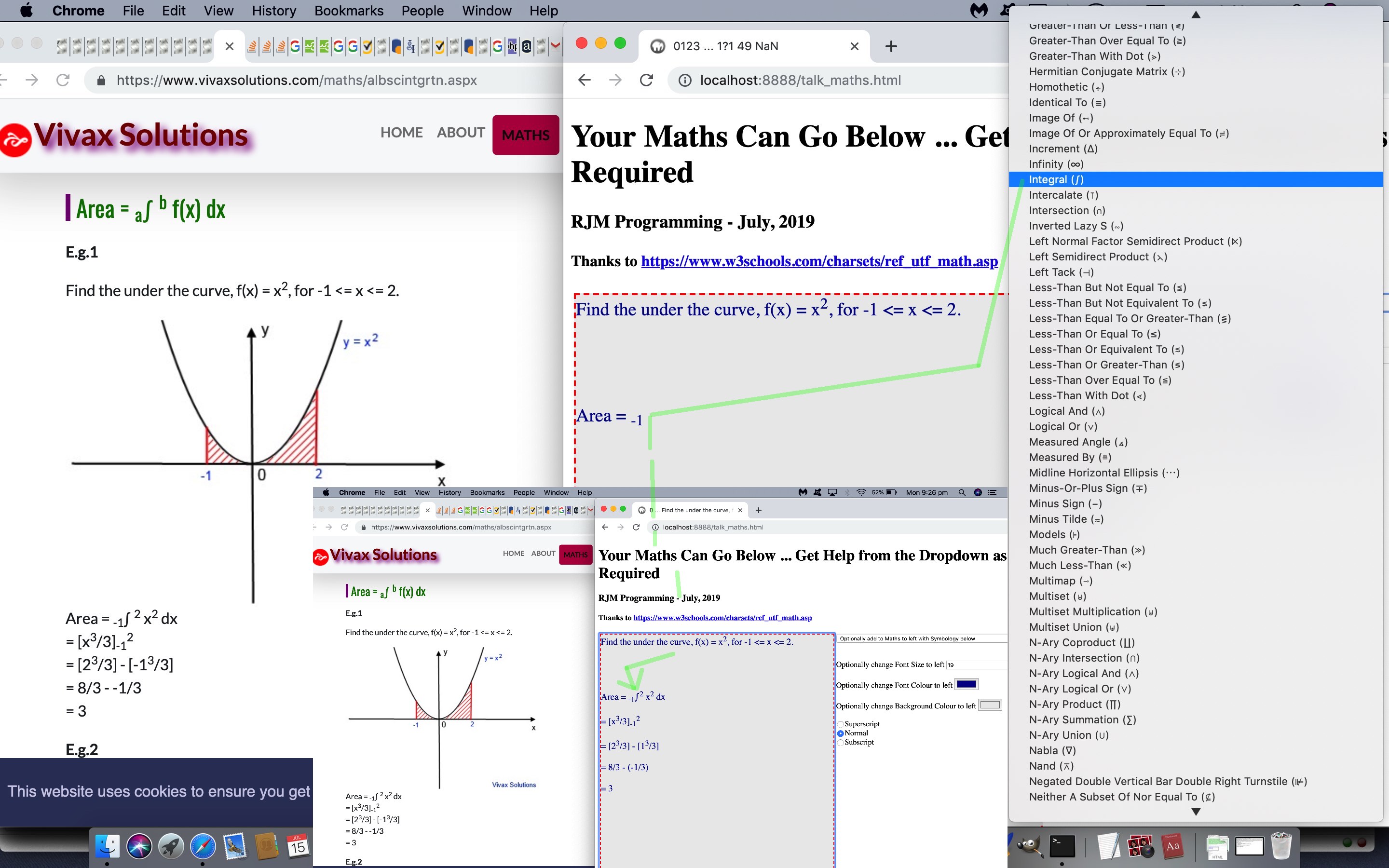This screenshot has width=1389, height=868.
Task: Open Background Colour swatch in inset screenshot
Action: 990,705
